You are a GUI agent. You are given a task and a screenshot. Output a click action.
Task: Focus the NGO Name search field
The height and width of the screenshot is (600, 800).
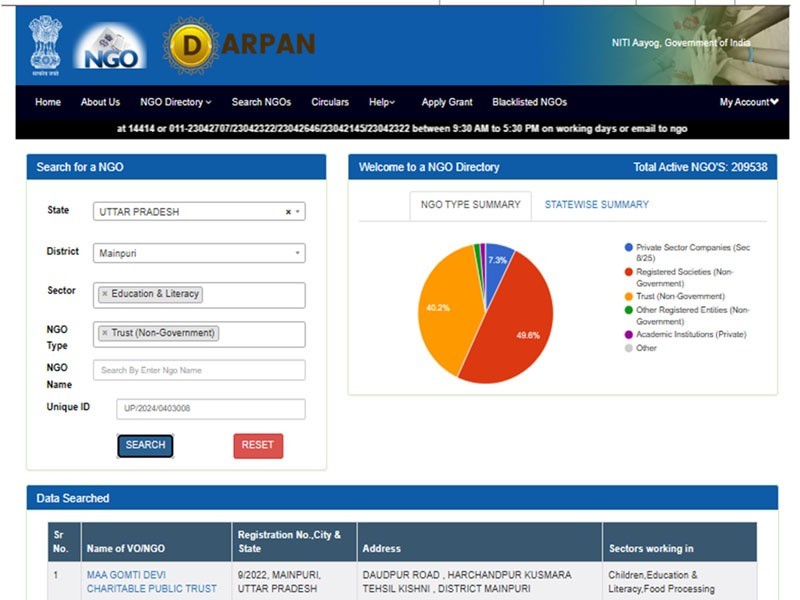point(199,370)
